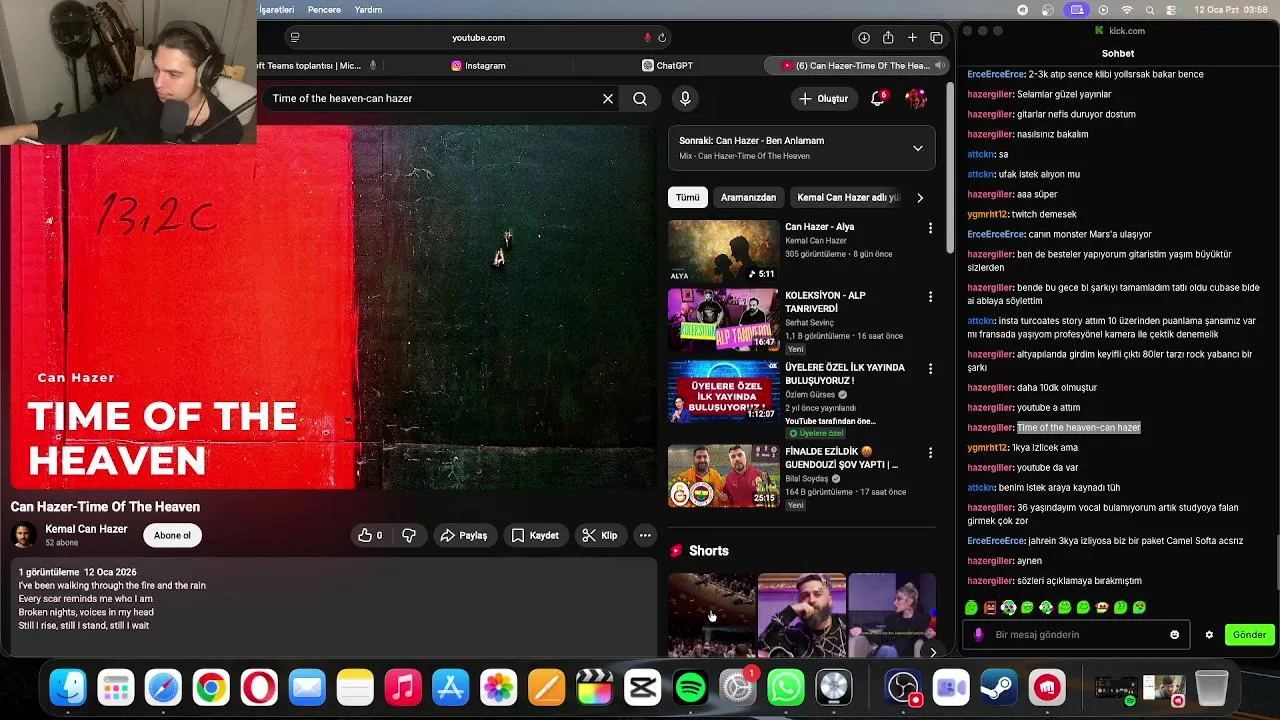Open OBS from the dock
The height and width of the screenshot is (720, 1280).
coord(903,688)
